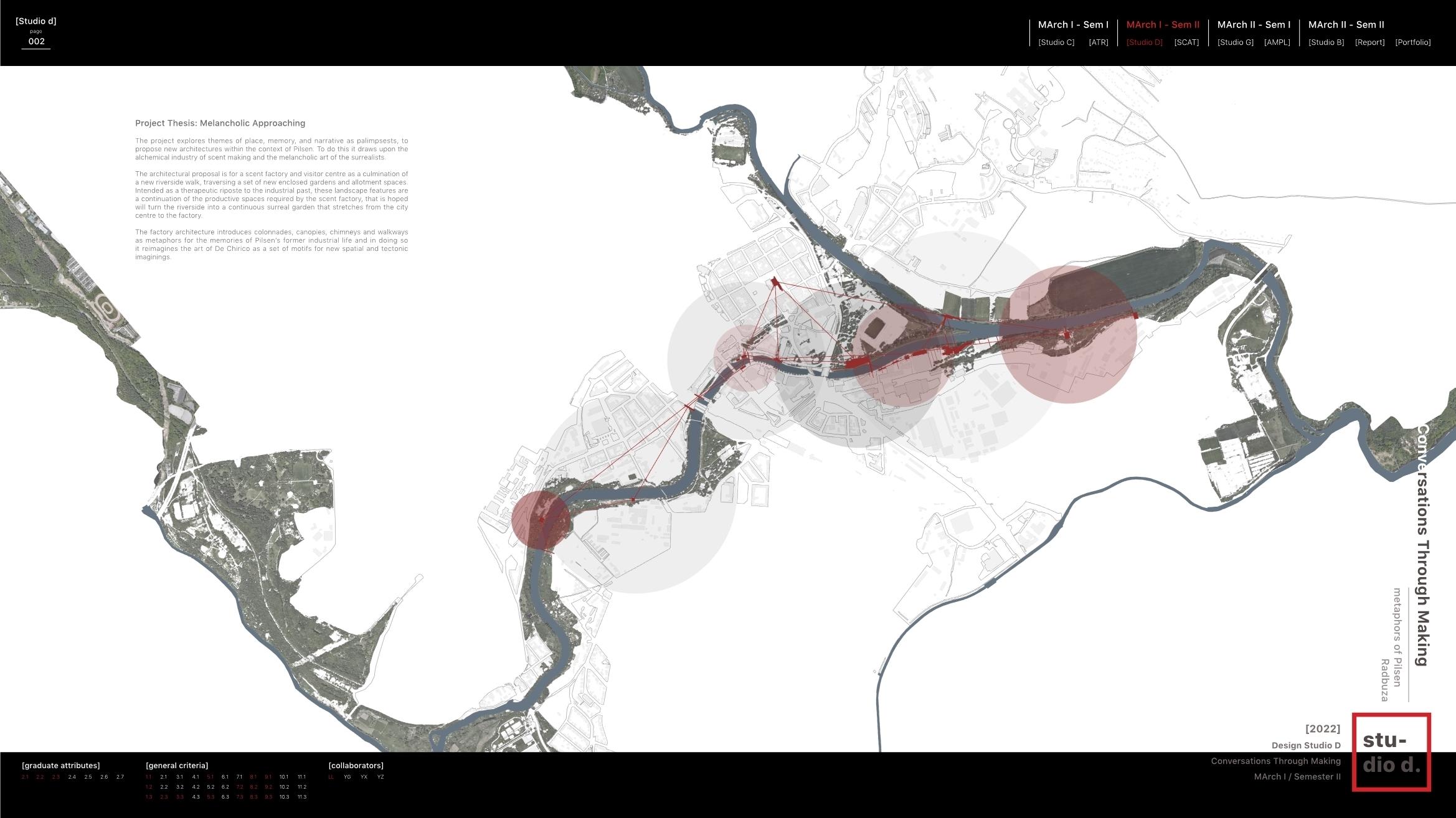Click graduate attribute 2.4
Image resolution: width=1456 pixels, height=818 pixels.
click(72, 777)
